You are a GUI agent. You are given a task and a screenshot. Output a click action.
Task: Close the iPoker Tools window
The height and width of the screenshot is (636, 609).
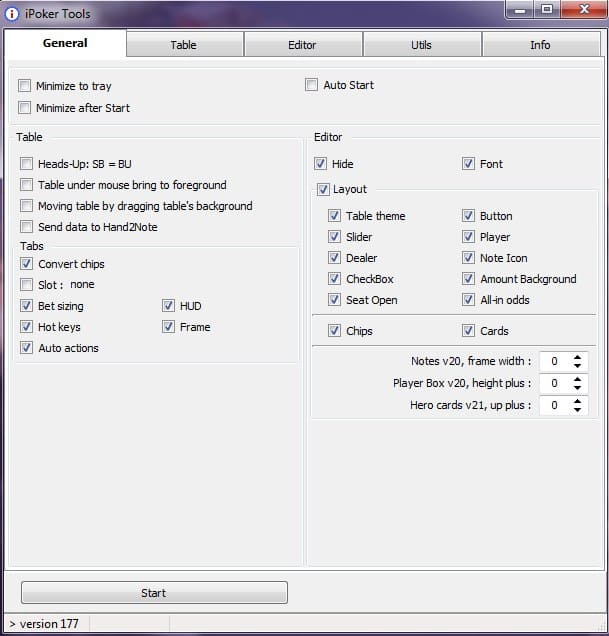point(584,9)
